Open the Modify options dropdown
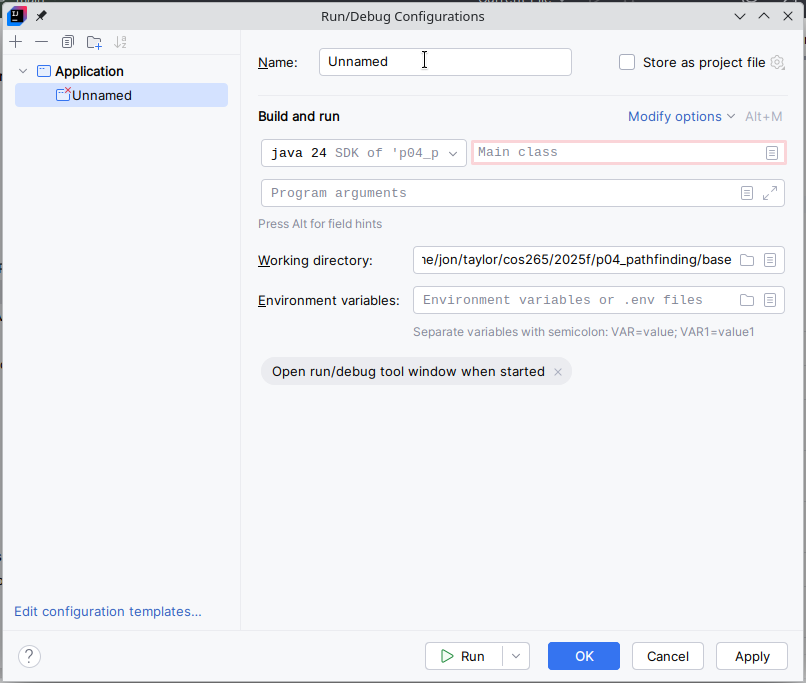Viewport: 806px width, 683px height. pos(681,117)
